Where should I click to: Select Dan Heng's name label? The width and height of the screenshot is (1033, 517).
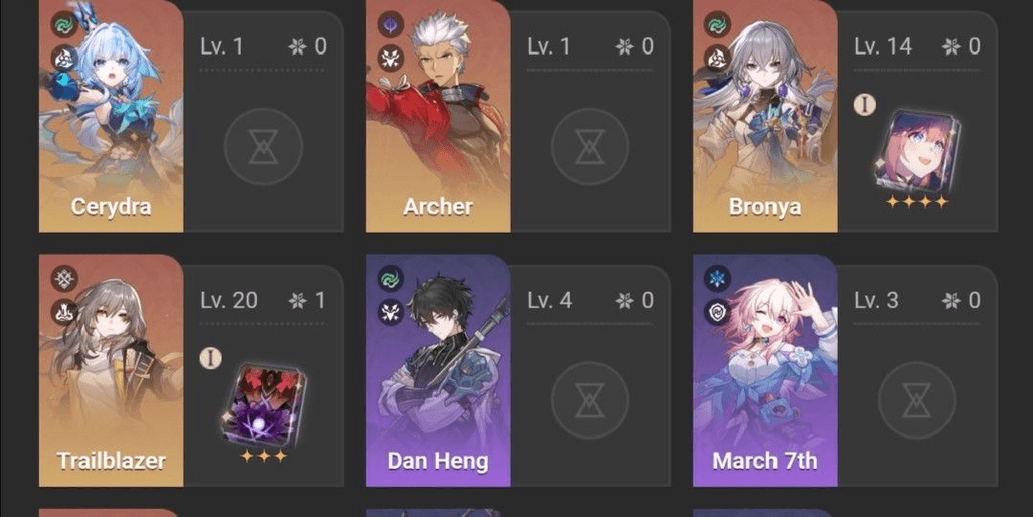[437, 461]
